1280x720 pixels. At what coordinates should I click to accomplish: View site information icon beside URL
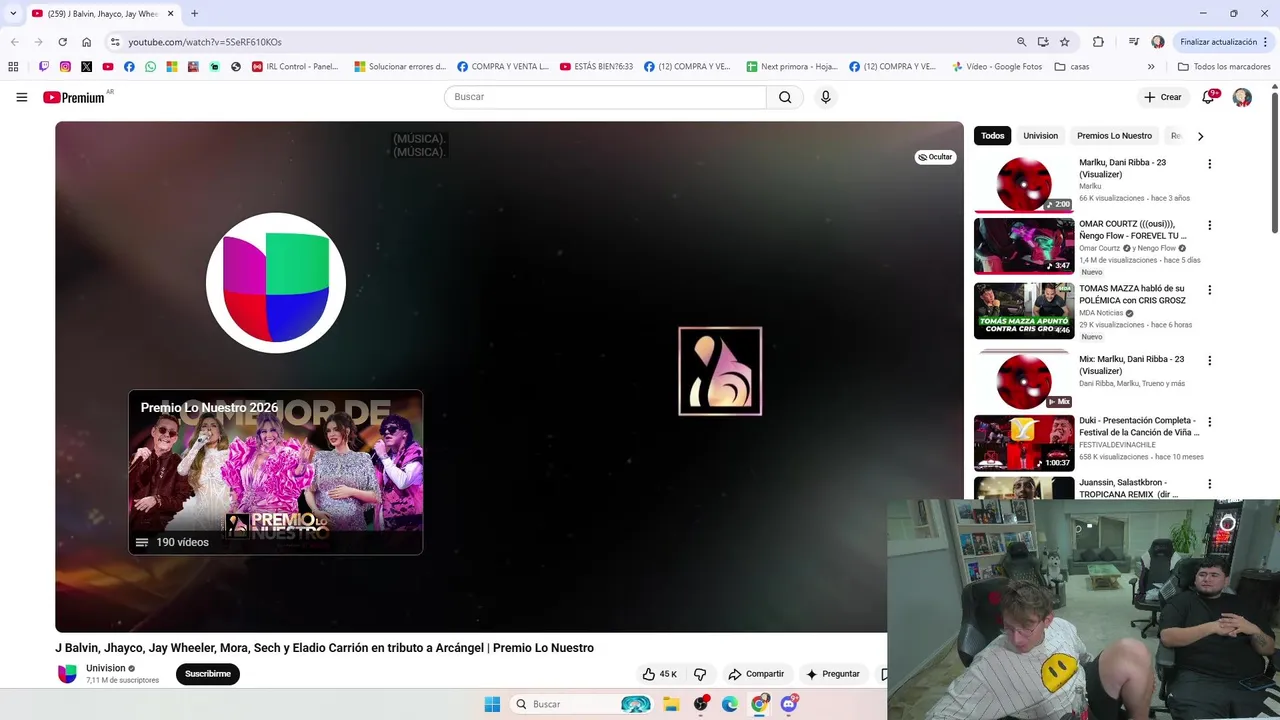pos(115,42)
